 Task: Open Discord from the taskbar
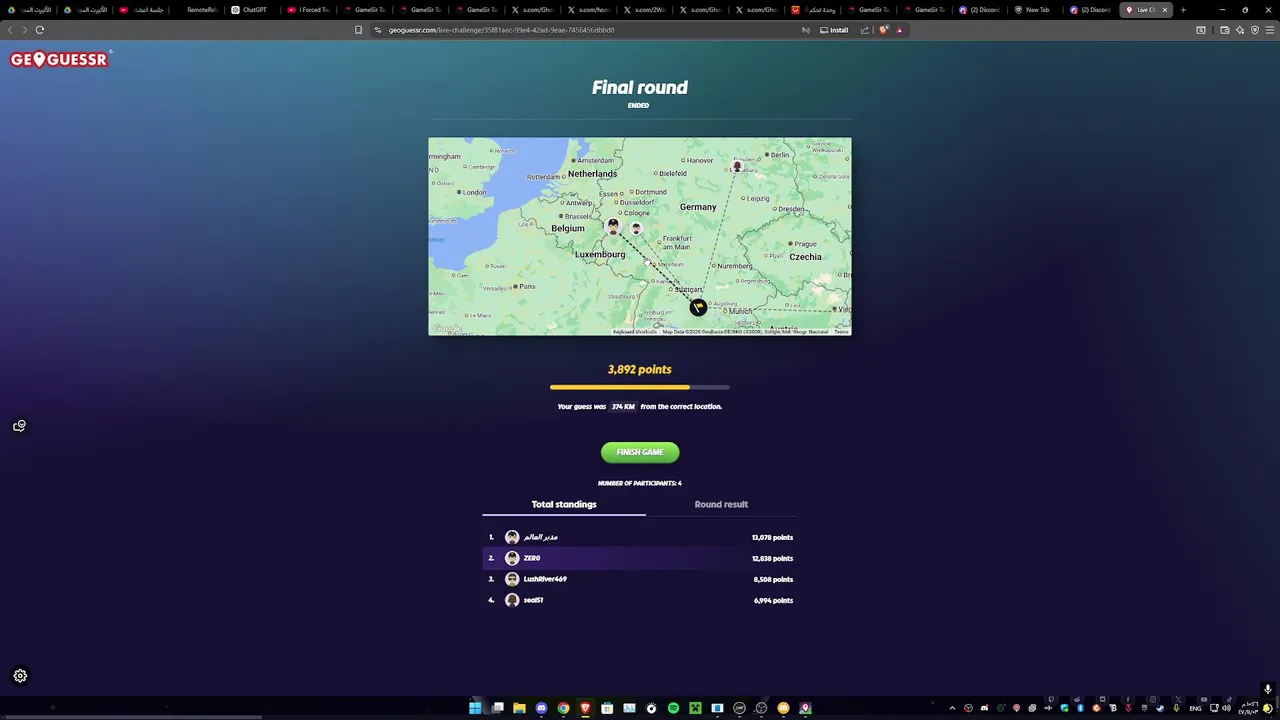[x=541, y=708]
